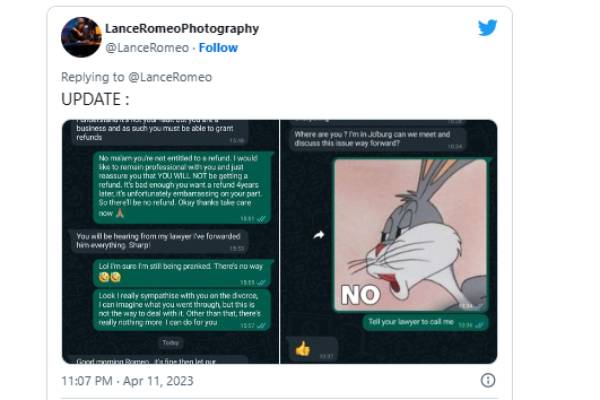Click the @LanceRomeo handle under the display name
The image size is (600, 400).
[147, 47]
